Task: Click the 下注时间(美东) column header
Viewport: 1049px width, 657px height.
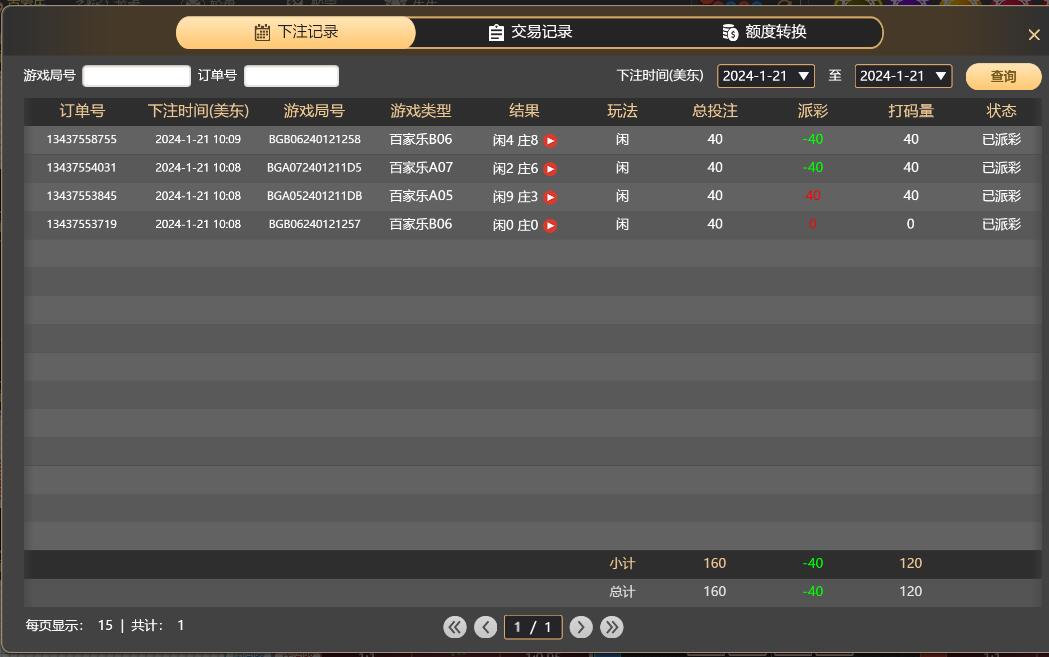Action: click(198, 111)
